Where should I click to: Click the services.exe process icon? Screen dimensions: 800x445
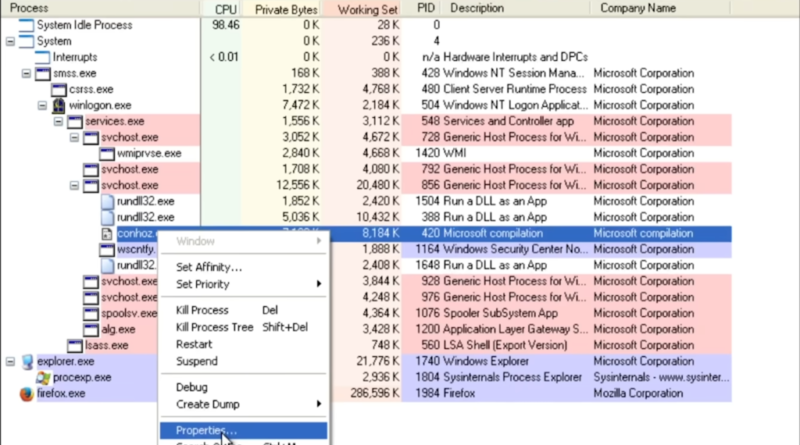[x=75, y=121]
